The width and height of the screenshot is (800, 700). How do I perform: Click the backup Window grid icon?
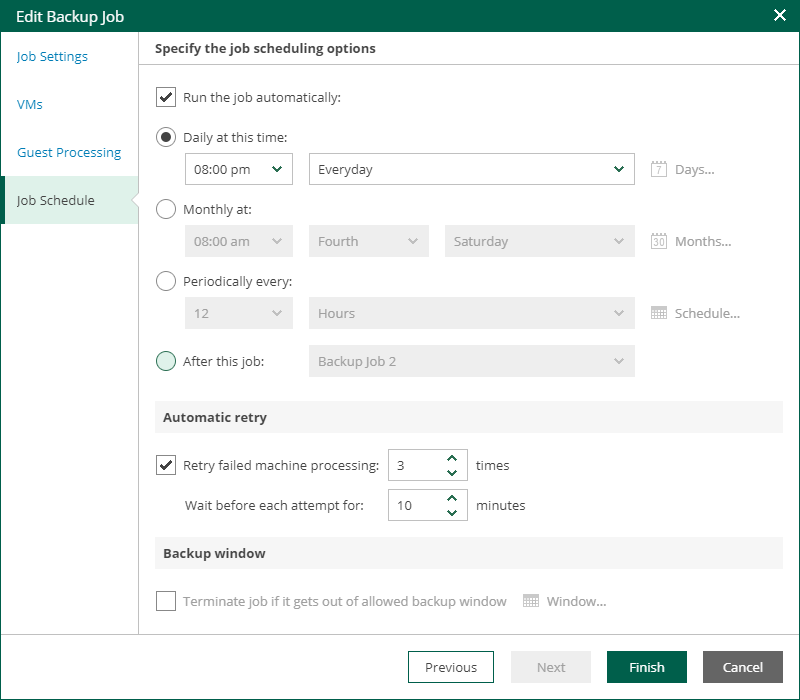531,601
